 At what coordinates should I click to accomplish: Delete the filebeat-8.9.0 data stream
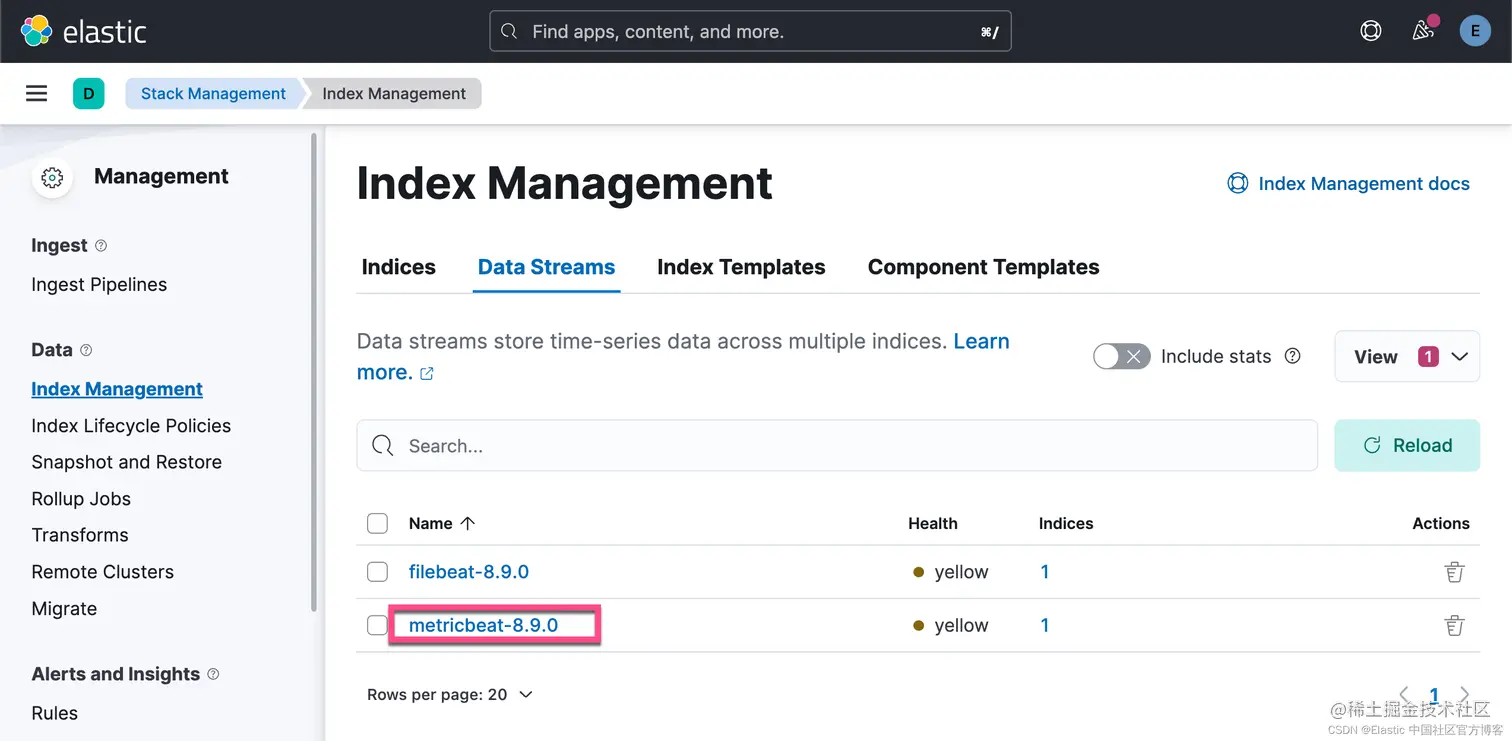coord(1454,572)
